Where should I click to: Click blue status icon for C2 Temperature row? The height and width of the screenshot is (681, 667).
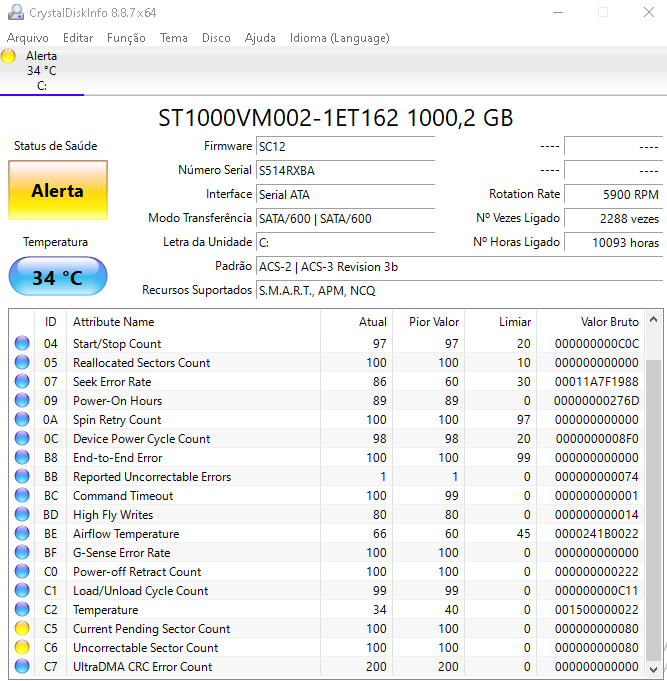[22, 609]
